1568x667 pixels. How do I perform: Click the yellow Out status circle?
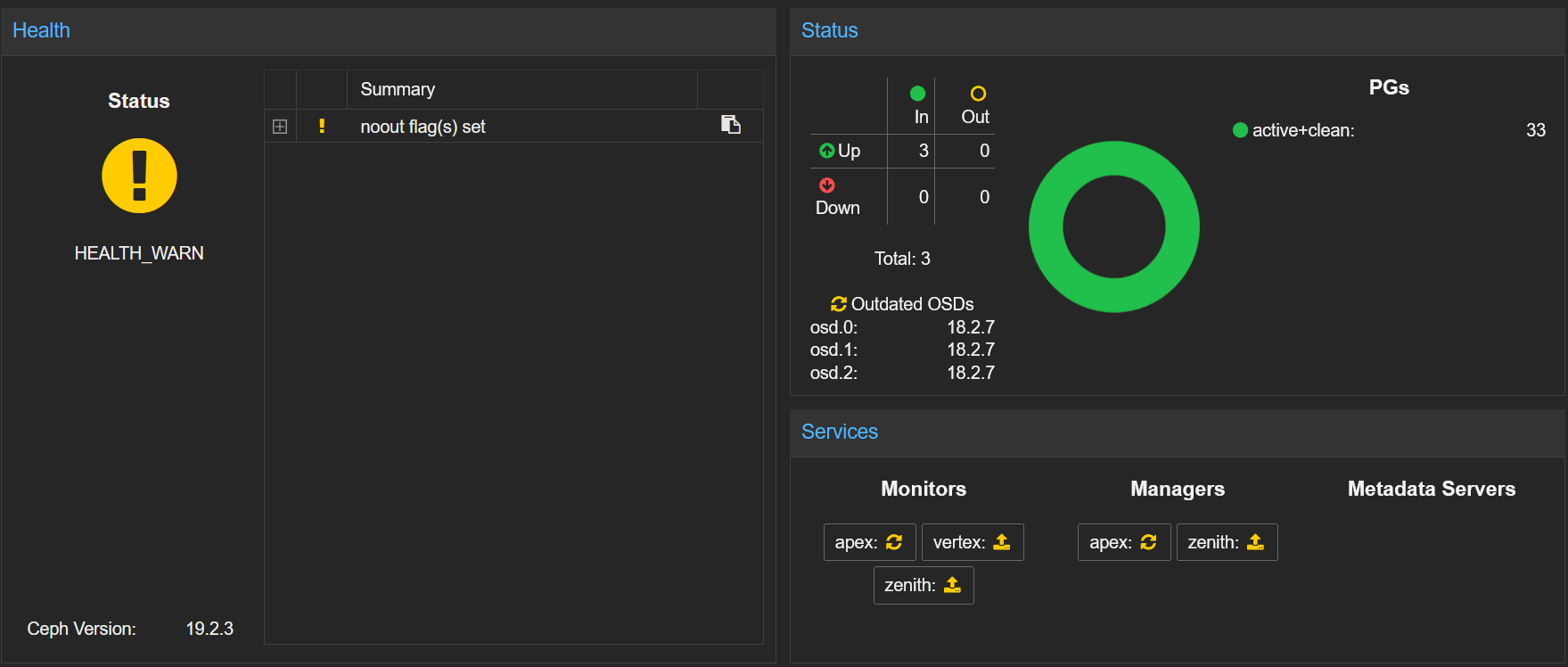point(978,94)
